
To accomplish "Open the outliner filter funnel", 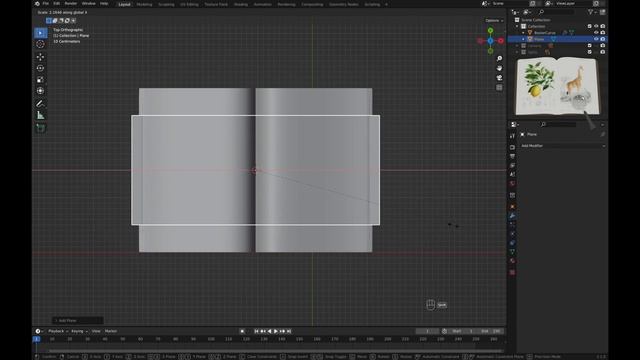I will point(590,12).
